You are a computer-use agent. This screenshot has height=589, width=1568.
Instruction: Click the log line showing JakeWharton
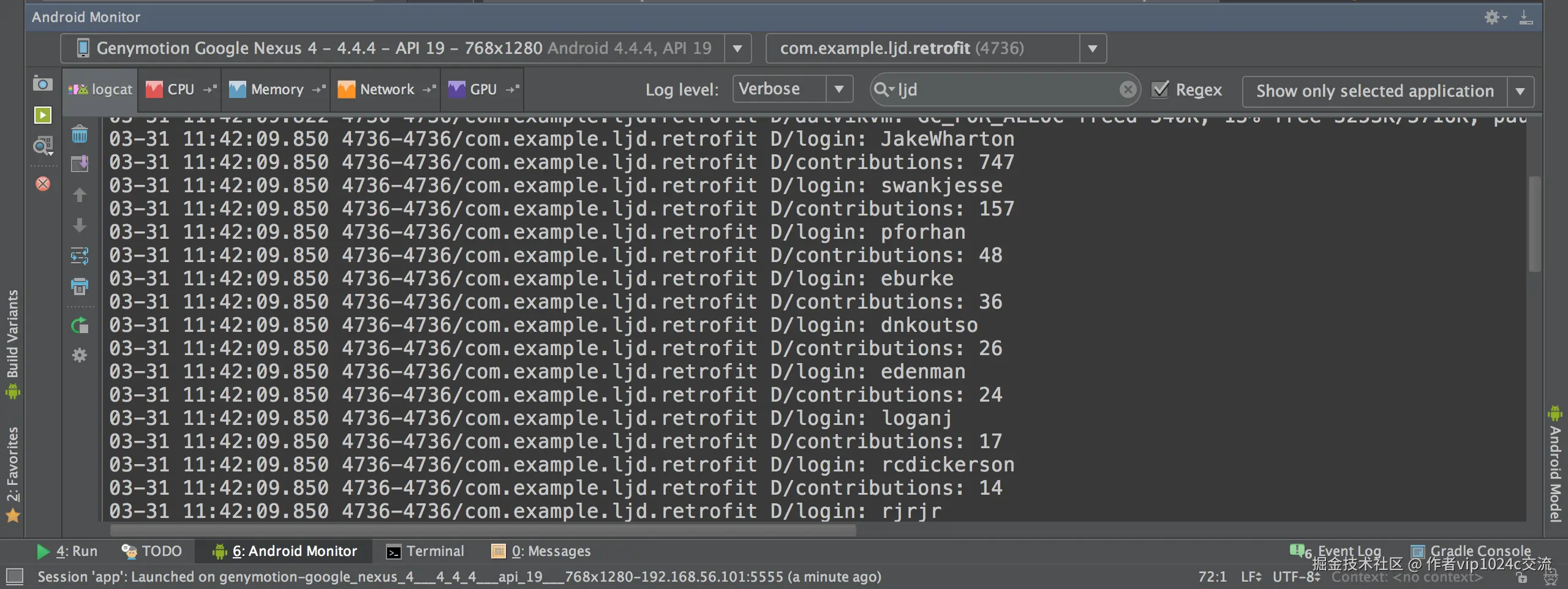click(x=562, y=139)
